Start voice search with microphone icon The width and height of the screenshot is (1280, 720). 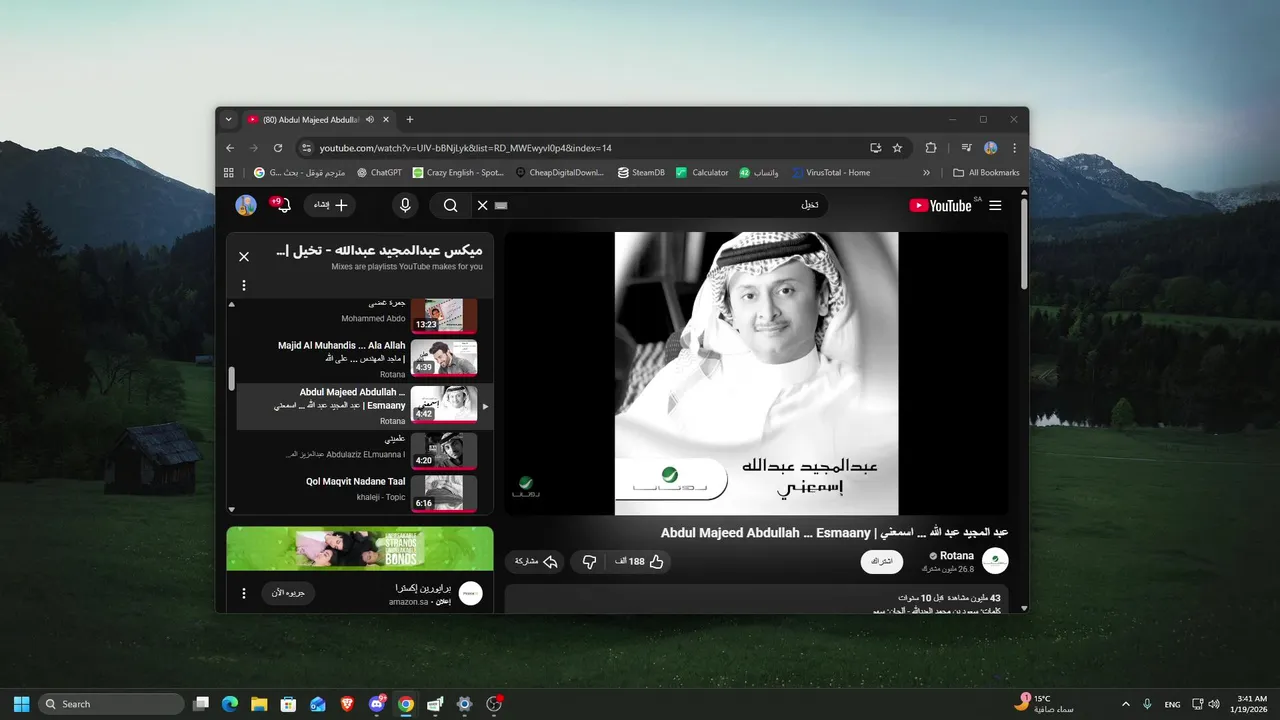(405, 205)
